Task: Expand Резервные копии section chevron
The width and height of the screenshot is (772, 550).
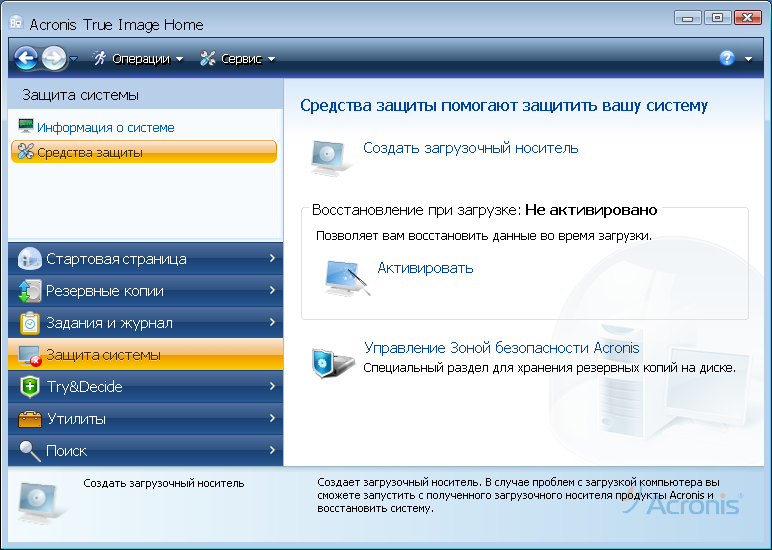Action: pyautogui.click(x=272, y=291)
